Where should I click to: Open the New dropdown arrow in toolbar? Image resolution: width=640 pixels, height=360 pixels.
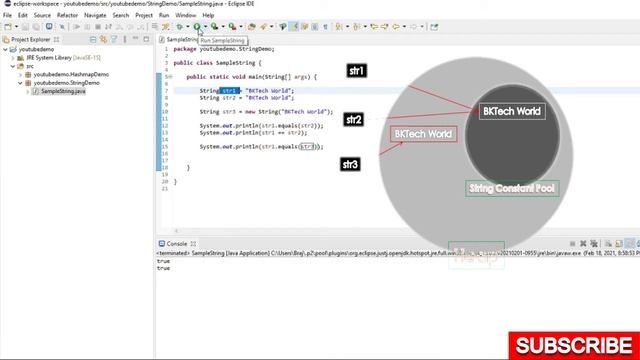pyautogui.click(x=16, y=27)
